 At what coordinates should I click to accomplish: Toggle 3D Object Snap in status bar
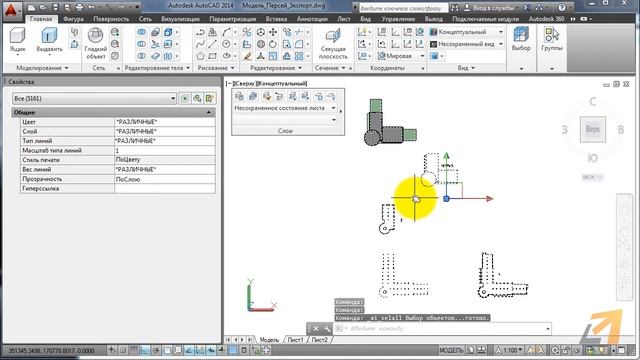(x=178, y=350)
